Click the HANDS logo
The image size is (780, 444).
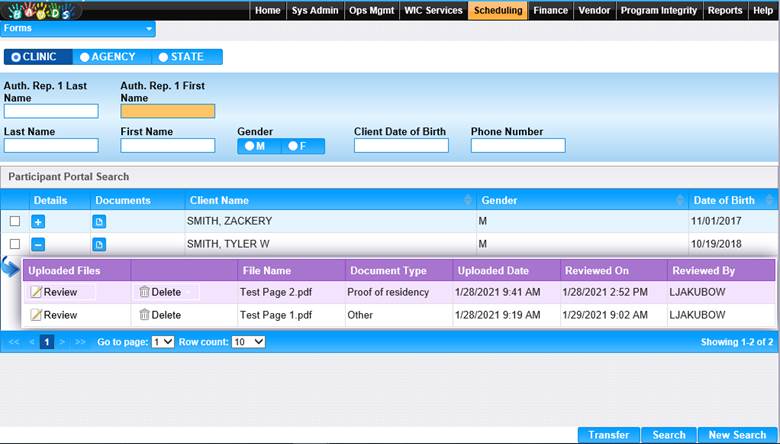click(42, 11)
